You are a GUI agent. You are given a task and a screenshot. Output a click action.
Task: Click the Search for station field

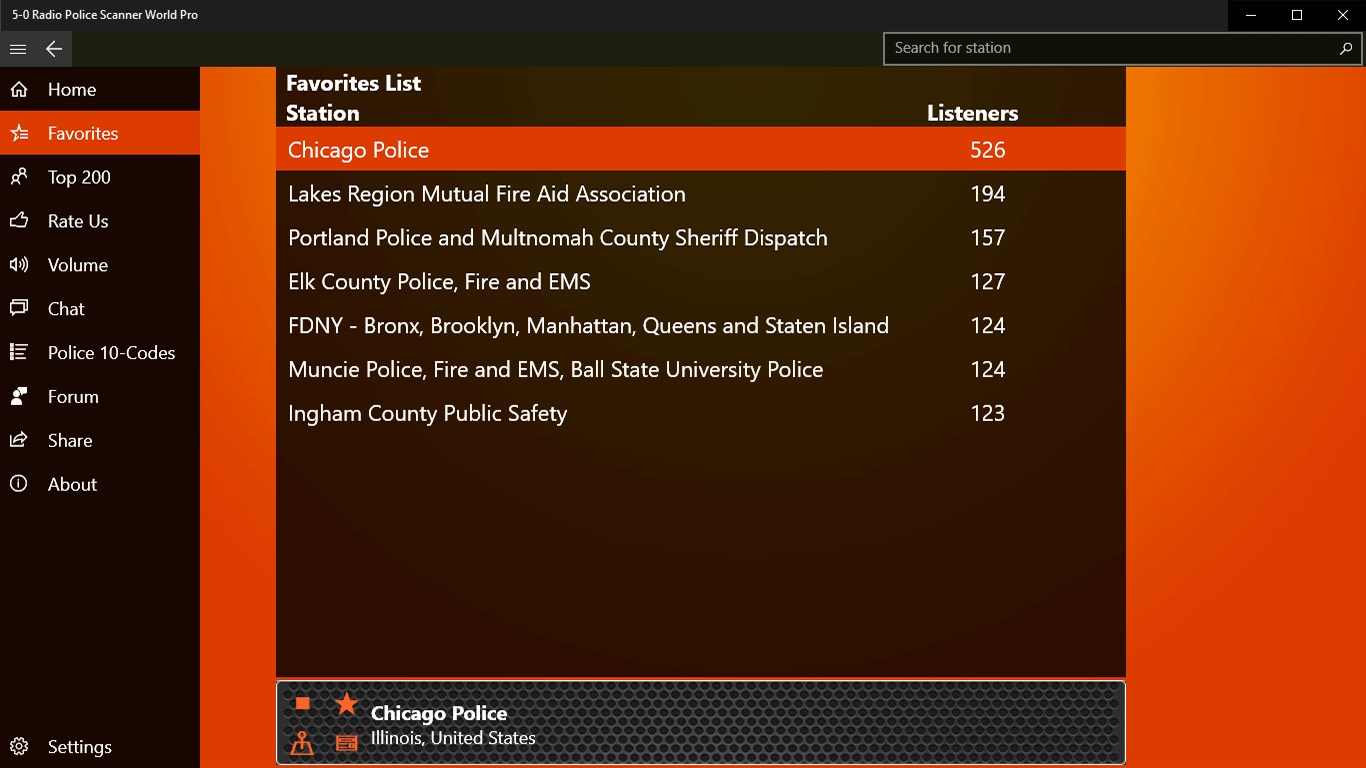[1122, 48]
